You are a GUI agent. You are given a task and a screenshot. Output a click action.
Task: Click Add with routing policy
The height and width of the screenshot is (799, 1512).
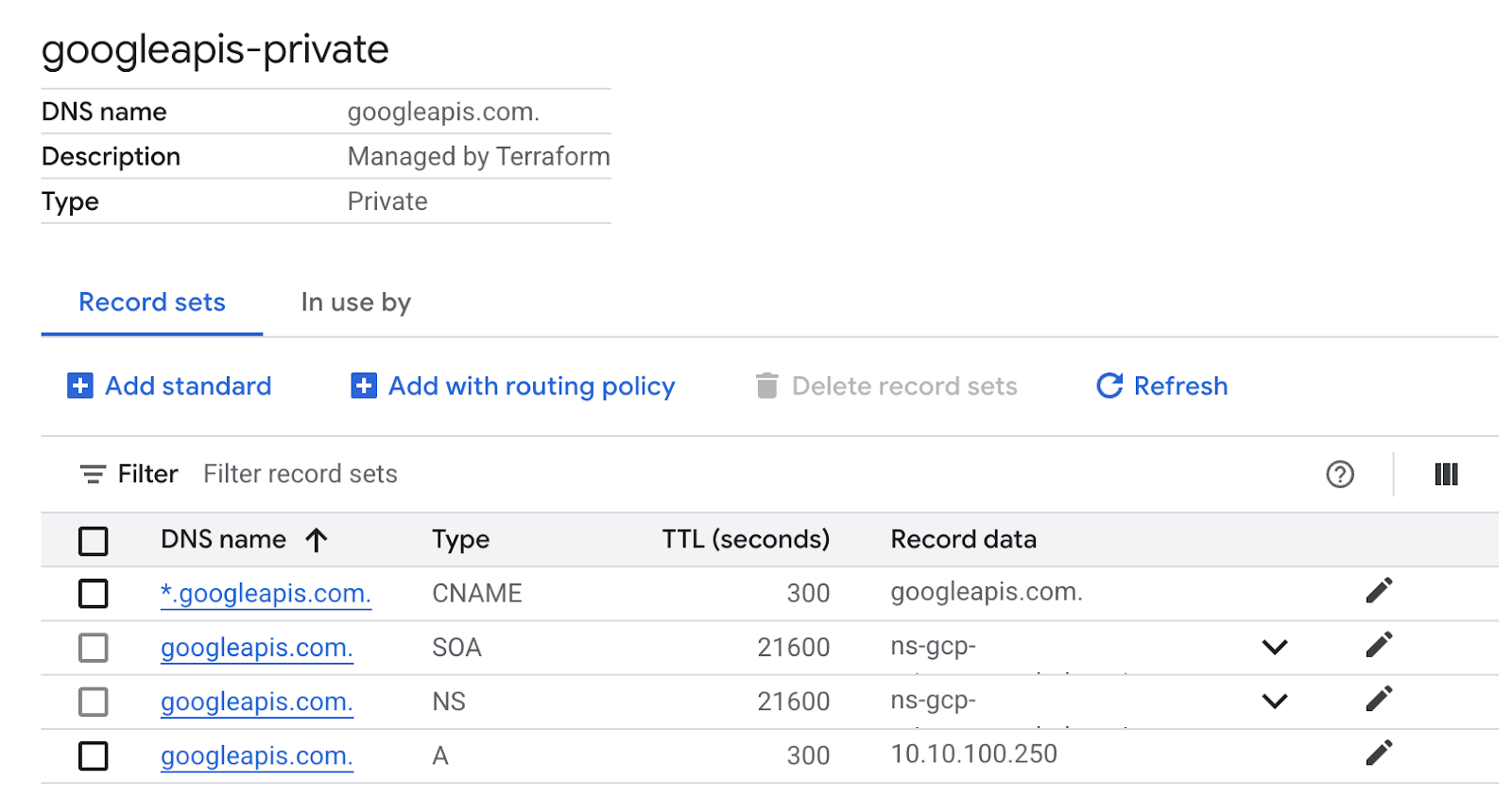point(513,386)
